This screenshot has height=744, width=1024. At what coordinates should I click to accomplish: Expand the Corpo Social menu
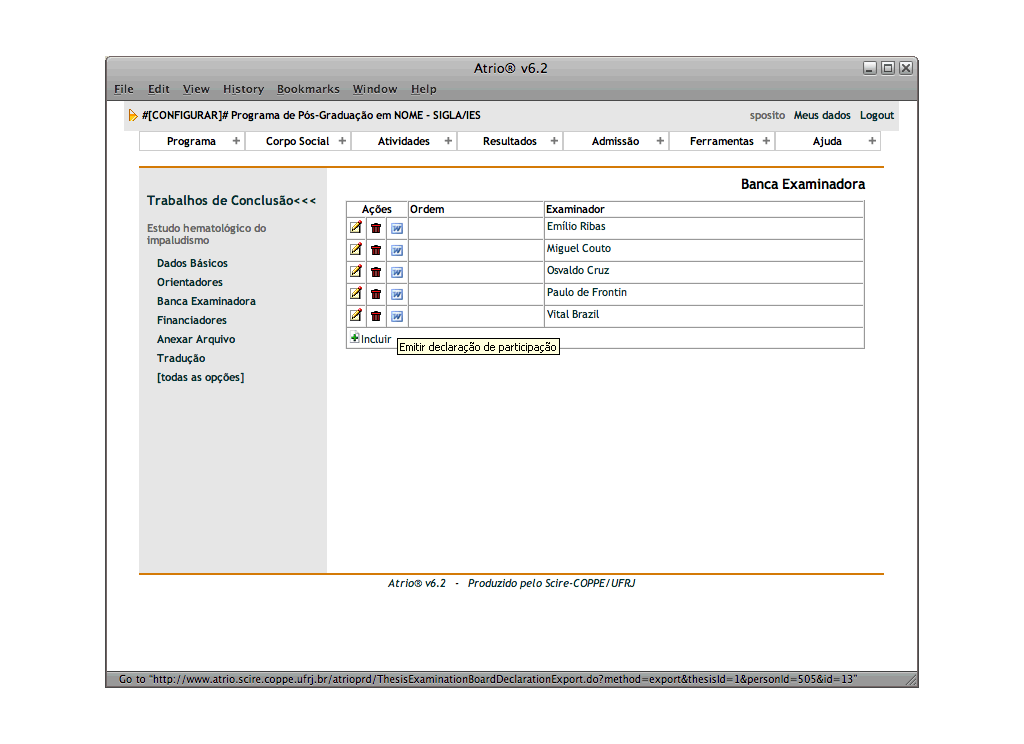pos(342,141)
